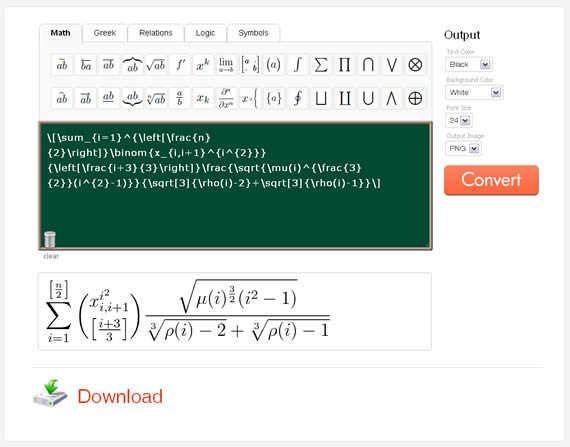Image resolution: width=570 pixels, height=447 pixels.
Task: Insert the derivative f prime symbol
Action: [180, 65]
